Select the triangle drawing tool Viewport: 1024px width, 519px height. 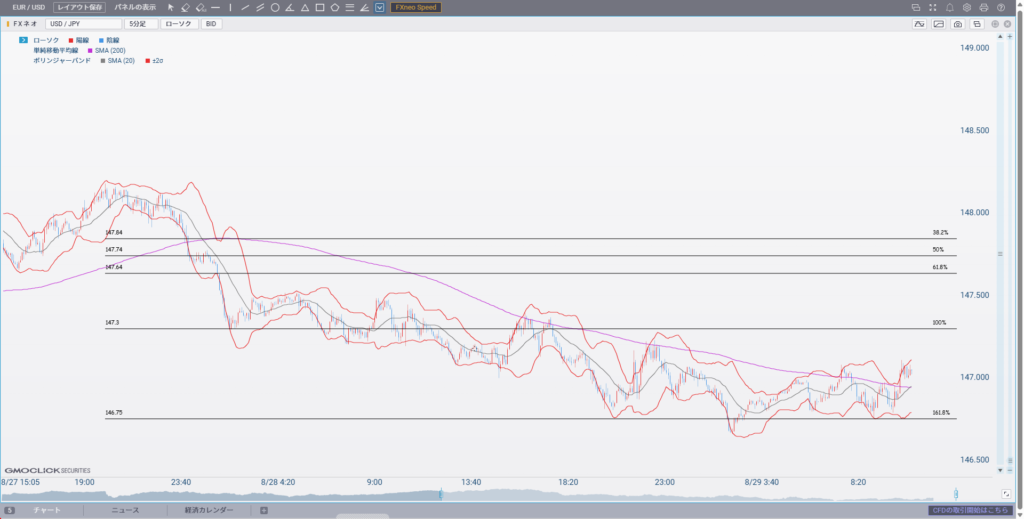(305, 8)
